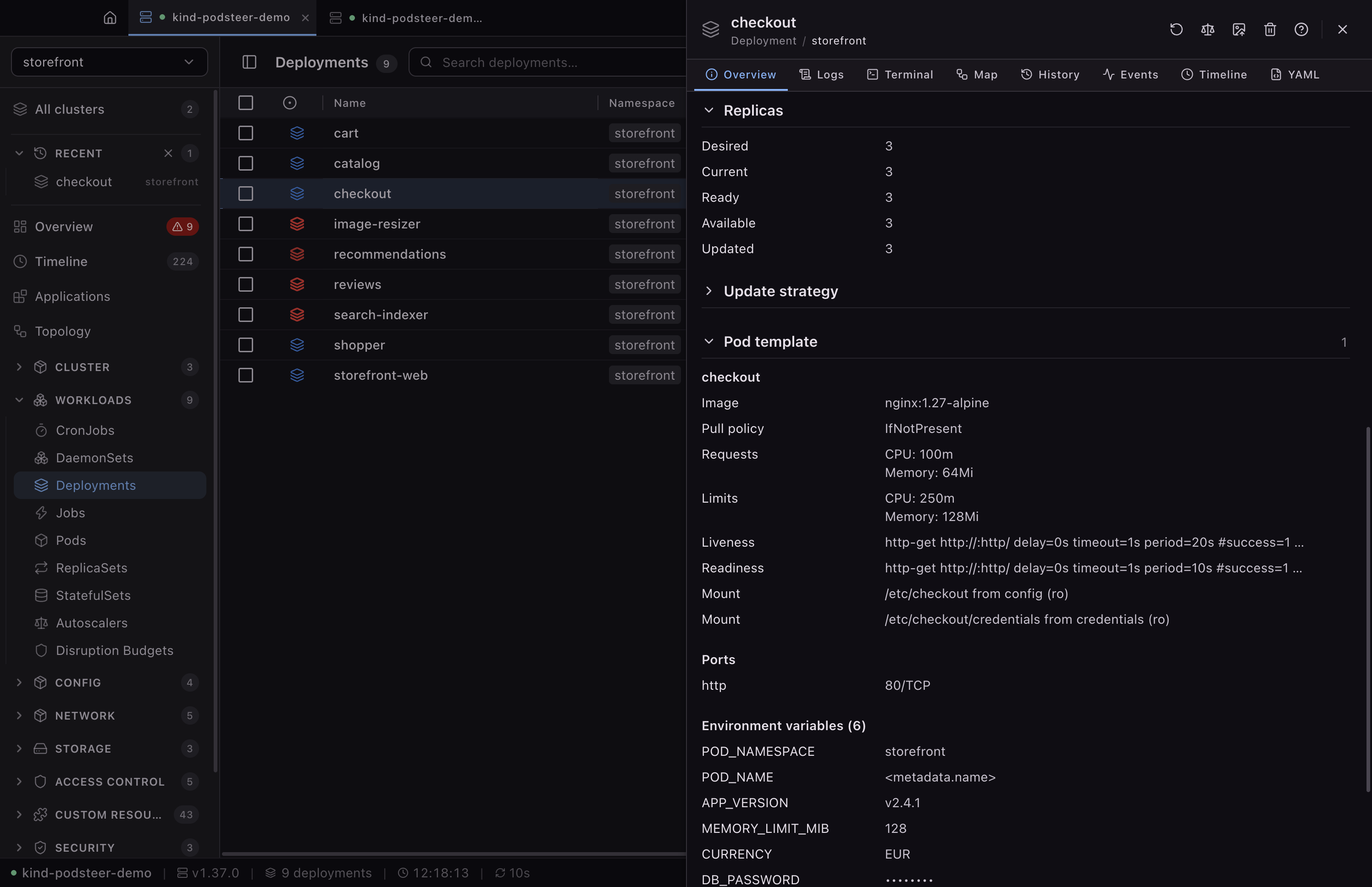Click the image-resizer red deployment icon
The image size is (1372, 887).
pyautogui.click(x=297, y=224)
